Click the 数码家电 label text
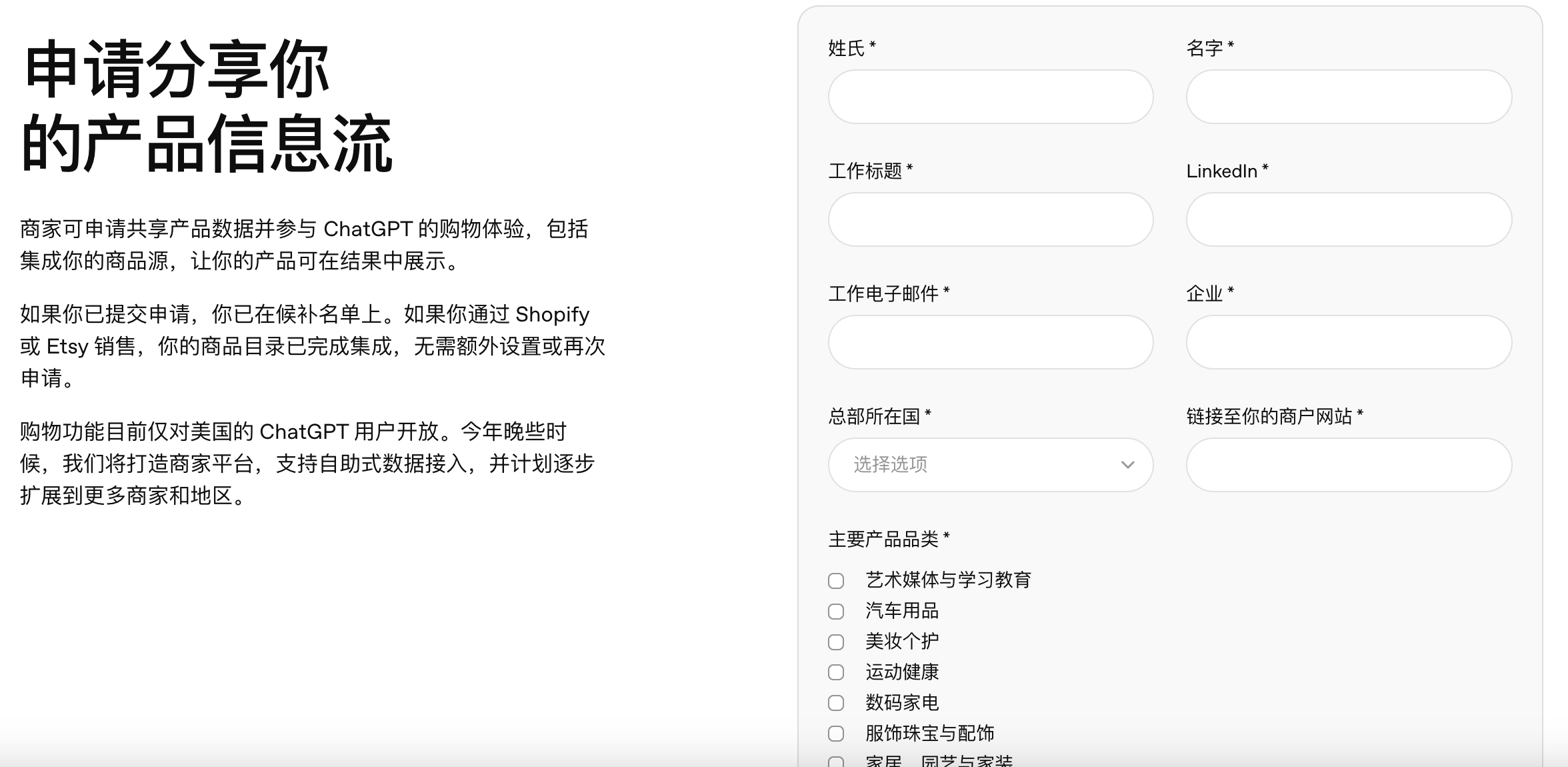This screenshot has width=1568, height=767. point(902,703)
